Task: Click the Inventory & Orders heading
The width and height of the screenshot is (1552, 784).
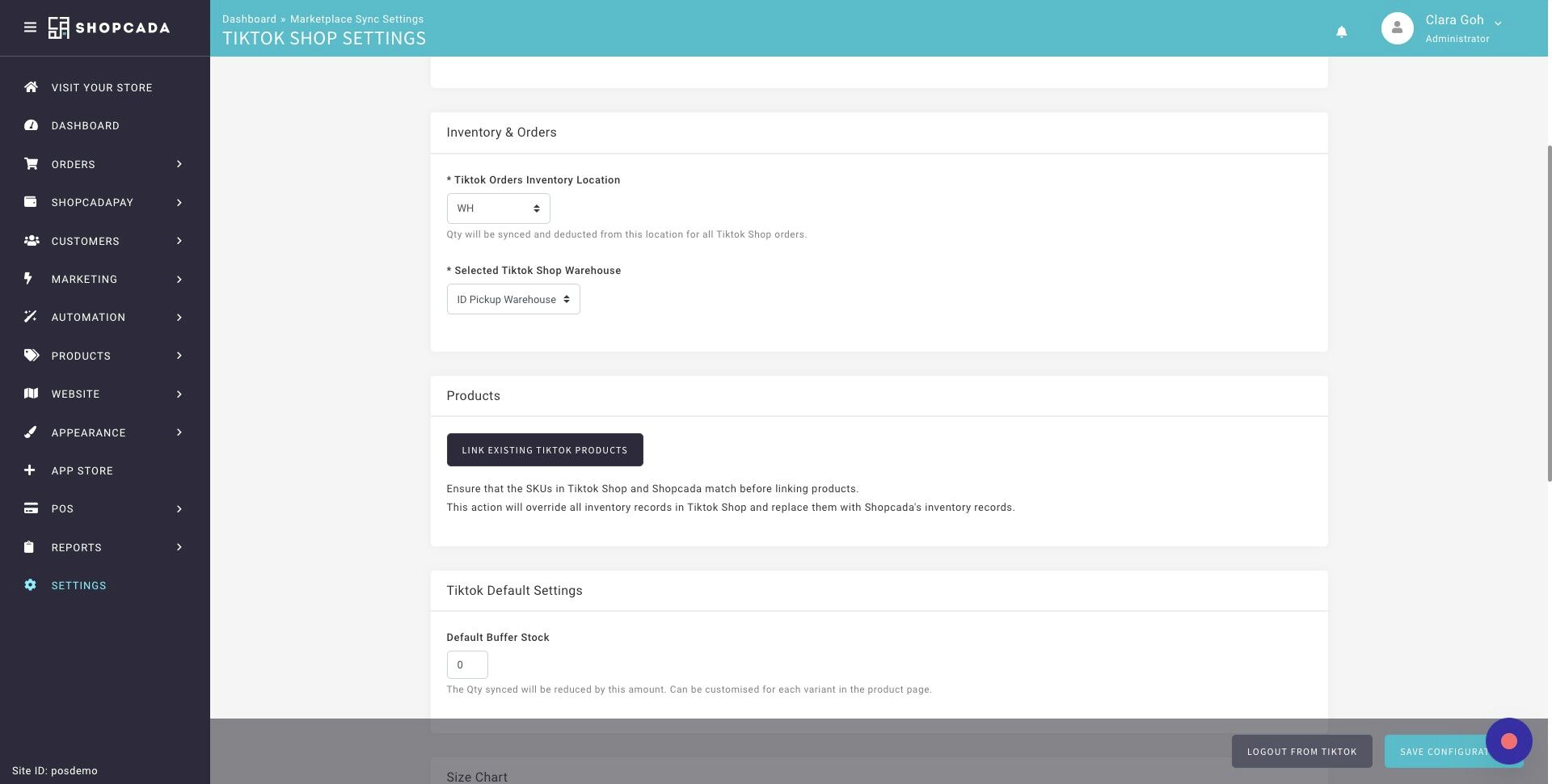Action: pyautogui.click(x=501, y=133)
